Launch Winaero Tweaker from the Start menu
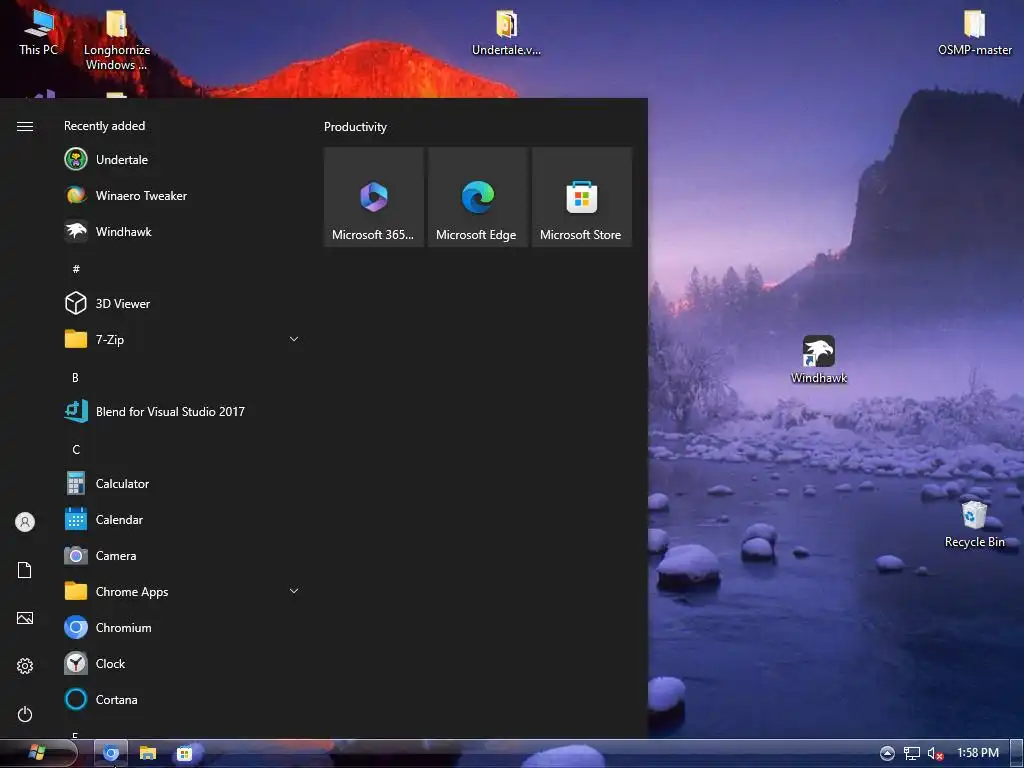Screen dimensions: 1024x768 coord(183,195)
